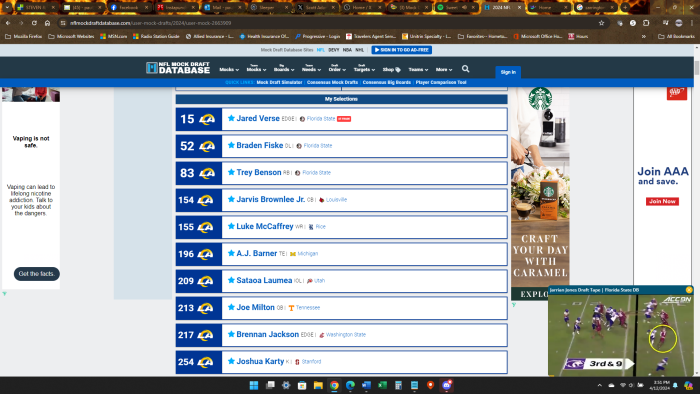Screen dimensions: 700x394
Task: Click the Rams logo on pick 154
Action: 205,200
